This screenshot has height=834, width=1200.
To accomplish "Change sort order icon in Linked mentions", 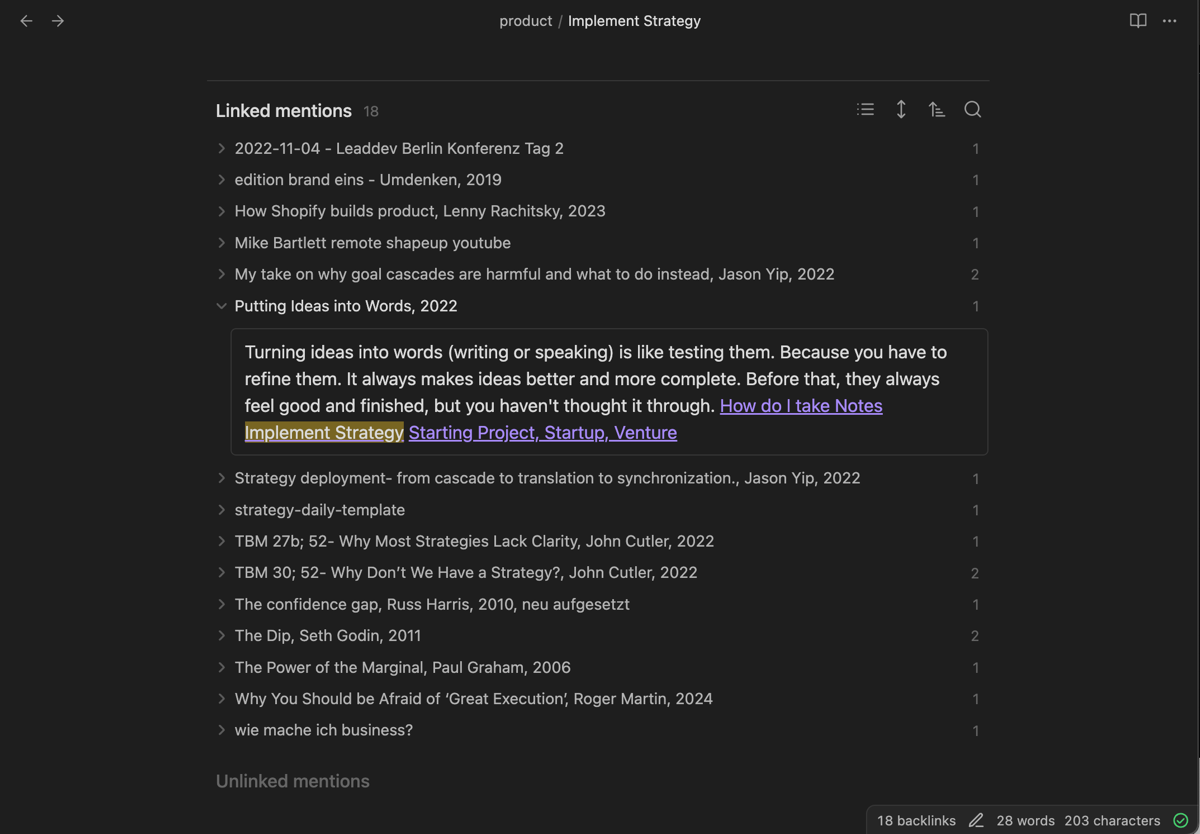I will click(937, 110).
